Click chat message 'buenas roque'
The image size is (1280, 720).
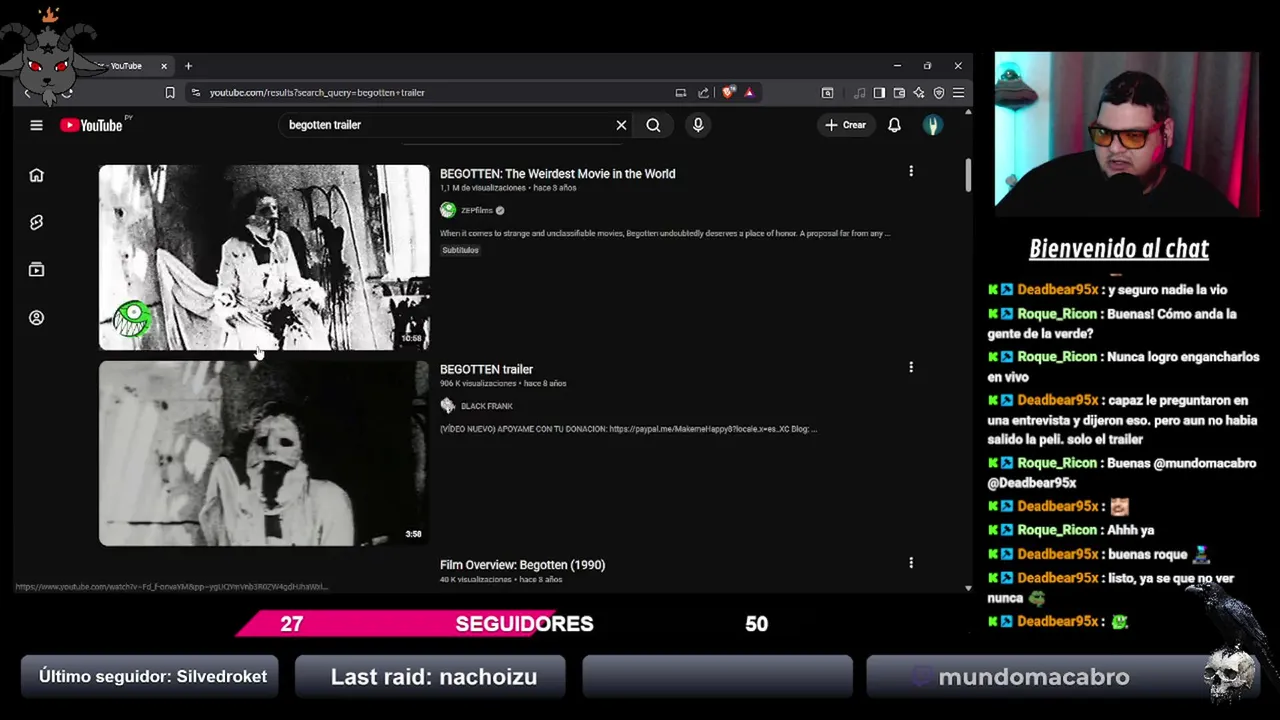tap(1147, 554)
